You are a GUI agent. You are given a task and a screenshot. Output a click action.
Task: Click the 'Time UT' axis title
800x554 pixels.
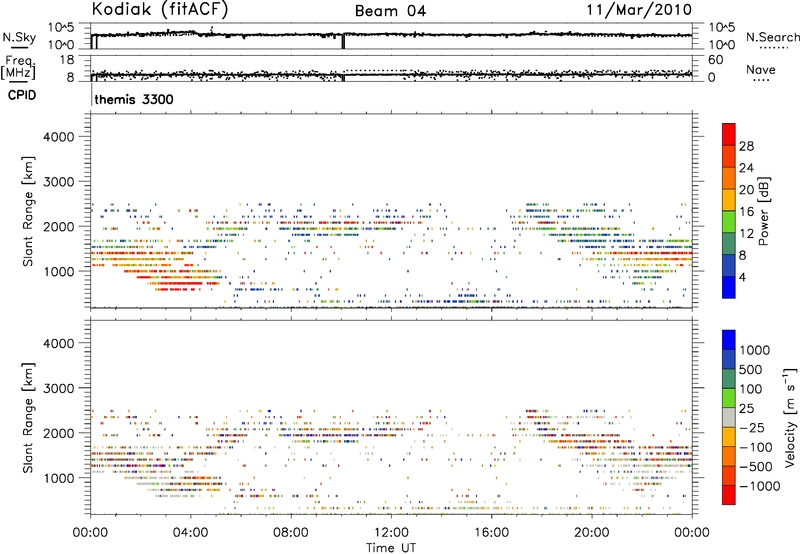tap(391, 548)
